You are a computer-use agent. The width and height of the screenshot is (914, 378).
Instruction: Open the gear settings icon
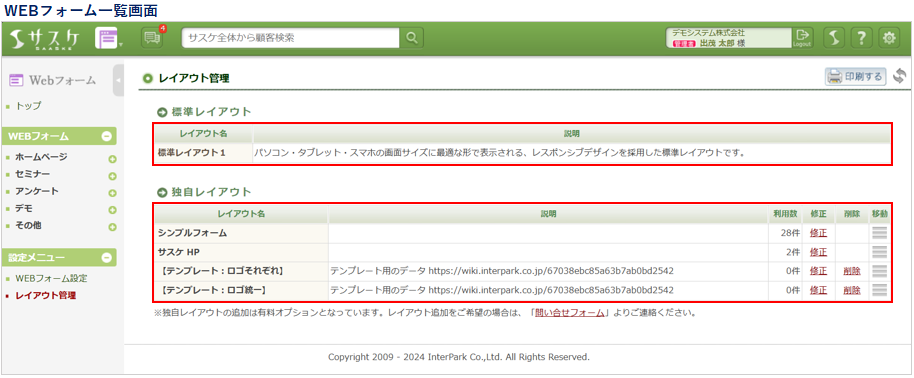(x=889, y=38)
